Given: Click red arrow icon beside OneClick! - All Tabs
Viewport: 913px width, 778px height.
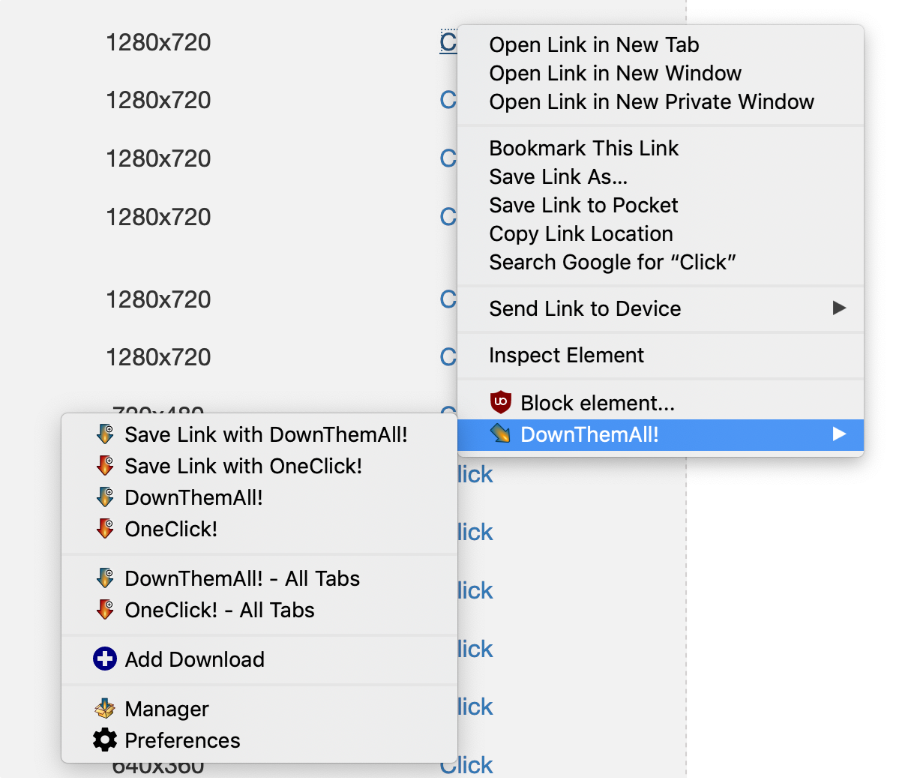Looking at the screenshot, I should (105, 610).
